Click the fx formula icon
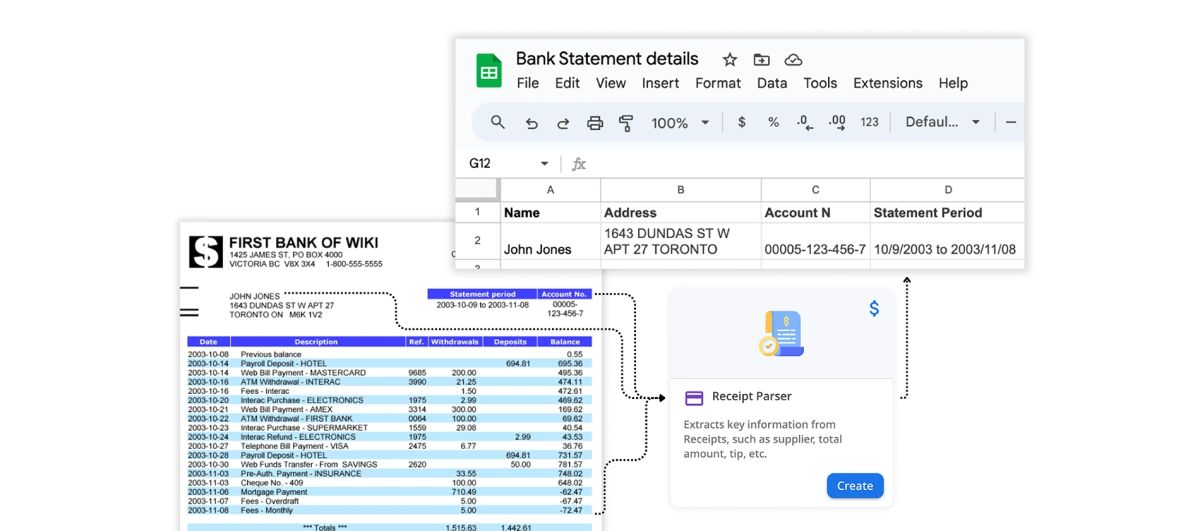The width and height of the screenshot is (1200, 531). click(x=579, y=164)
